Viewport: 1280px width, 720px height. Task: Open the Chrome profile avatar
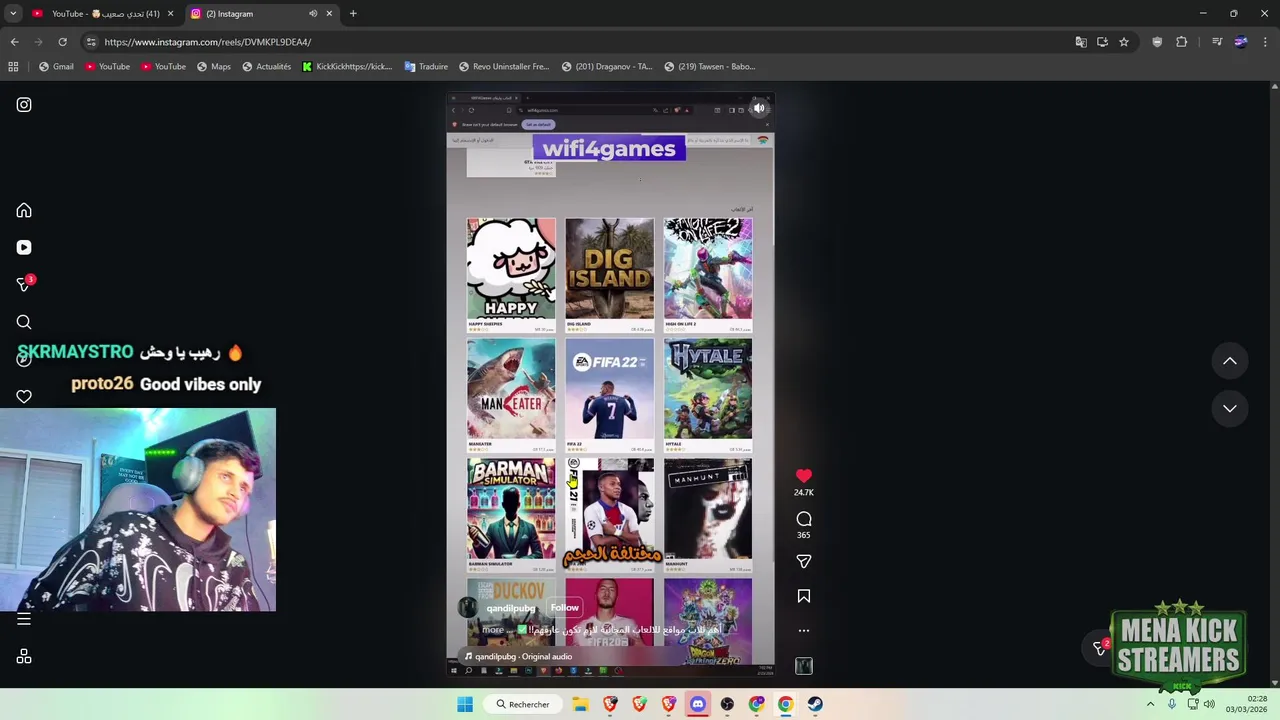pyautogui.click(x=1241, y=42)
